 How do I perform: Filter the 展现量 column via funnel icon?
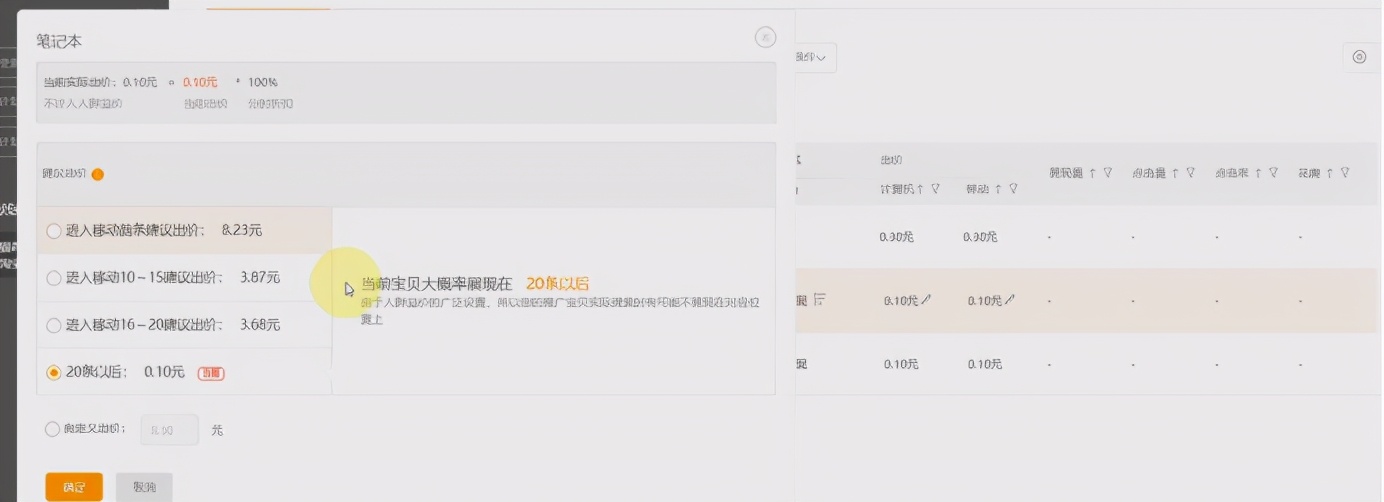[x=1108, y=173]
